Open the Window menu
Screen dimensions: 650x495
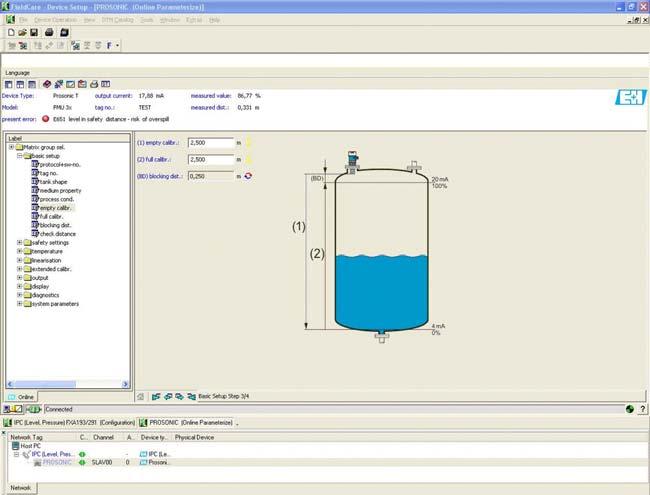(170, 20)
